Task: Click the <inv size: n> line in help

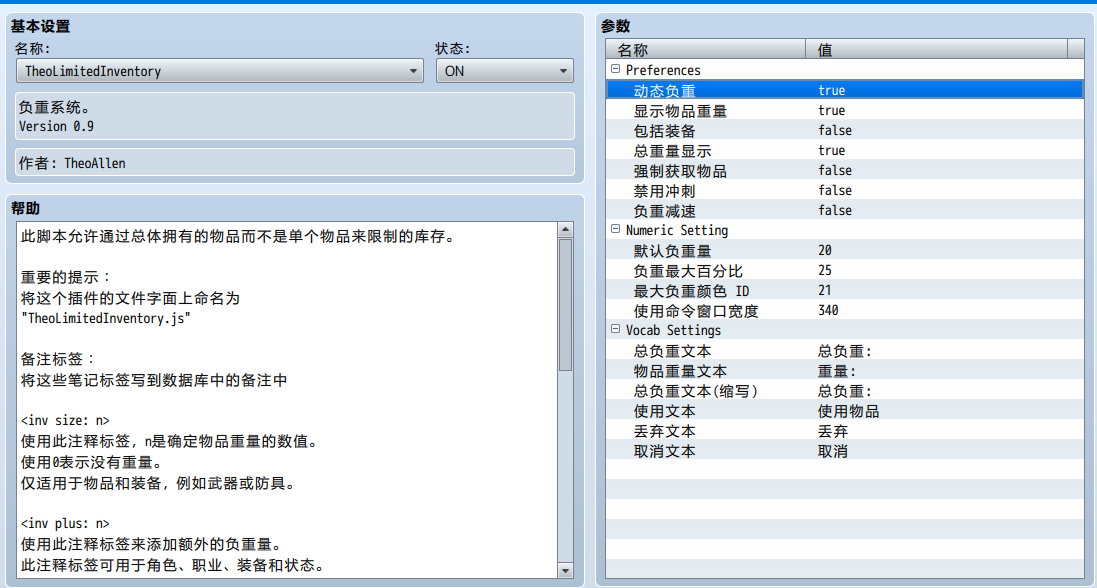Action: 65,421
